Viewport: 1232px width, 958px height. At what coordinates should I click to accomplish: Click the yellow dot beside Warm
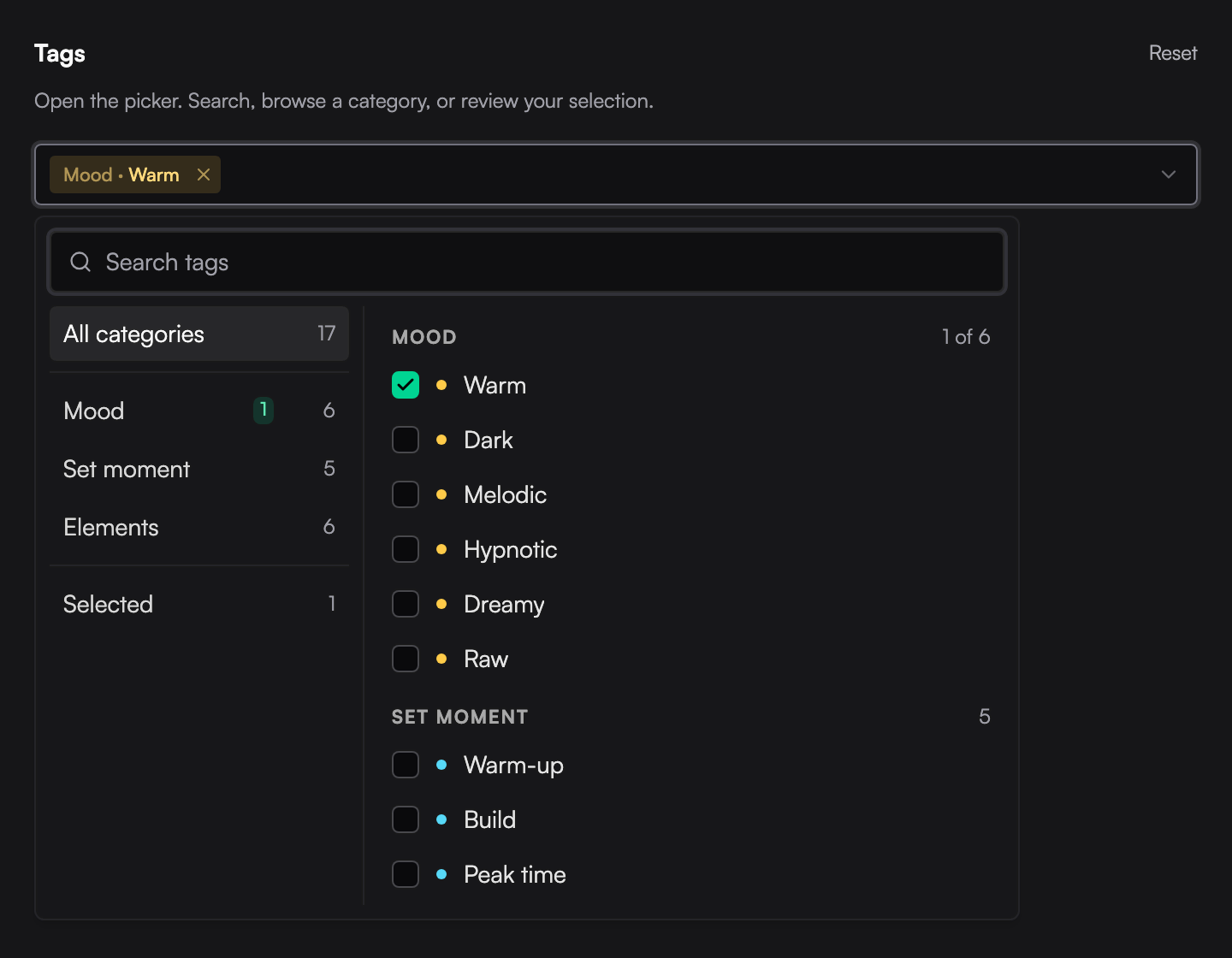pyautogui.click(x=441, y=385)
